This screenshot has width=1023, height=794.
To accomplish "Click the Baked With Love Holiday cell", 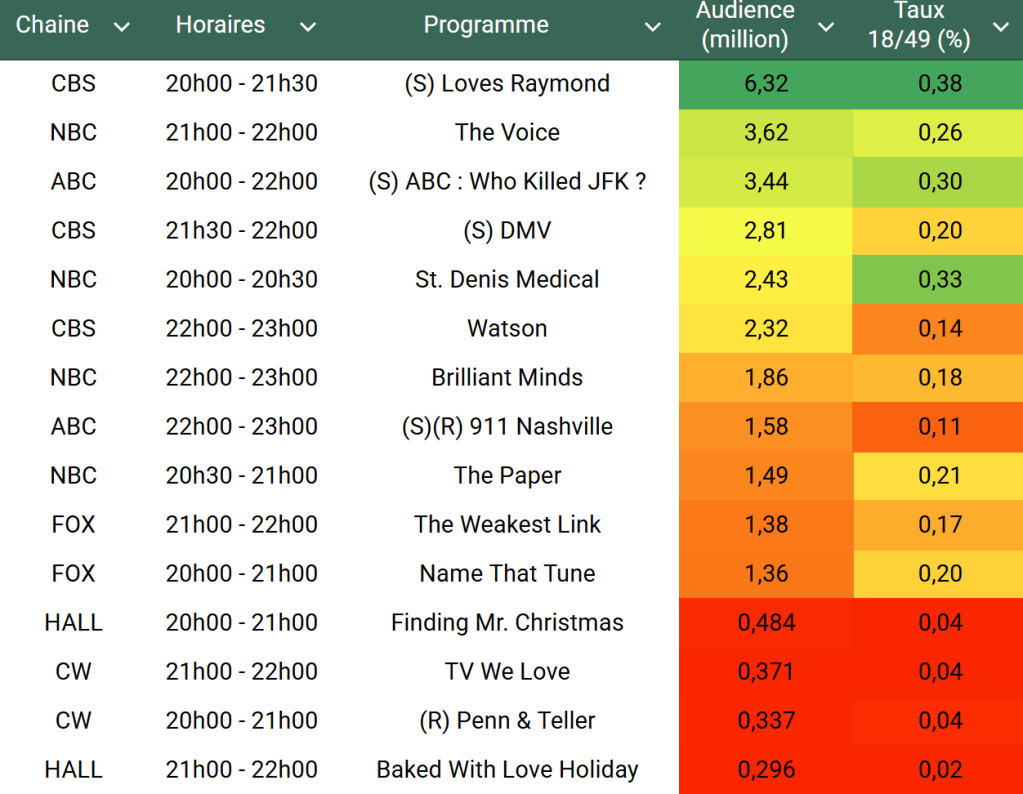I will click(x=507, y=770).
